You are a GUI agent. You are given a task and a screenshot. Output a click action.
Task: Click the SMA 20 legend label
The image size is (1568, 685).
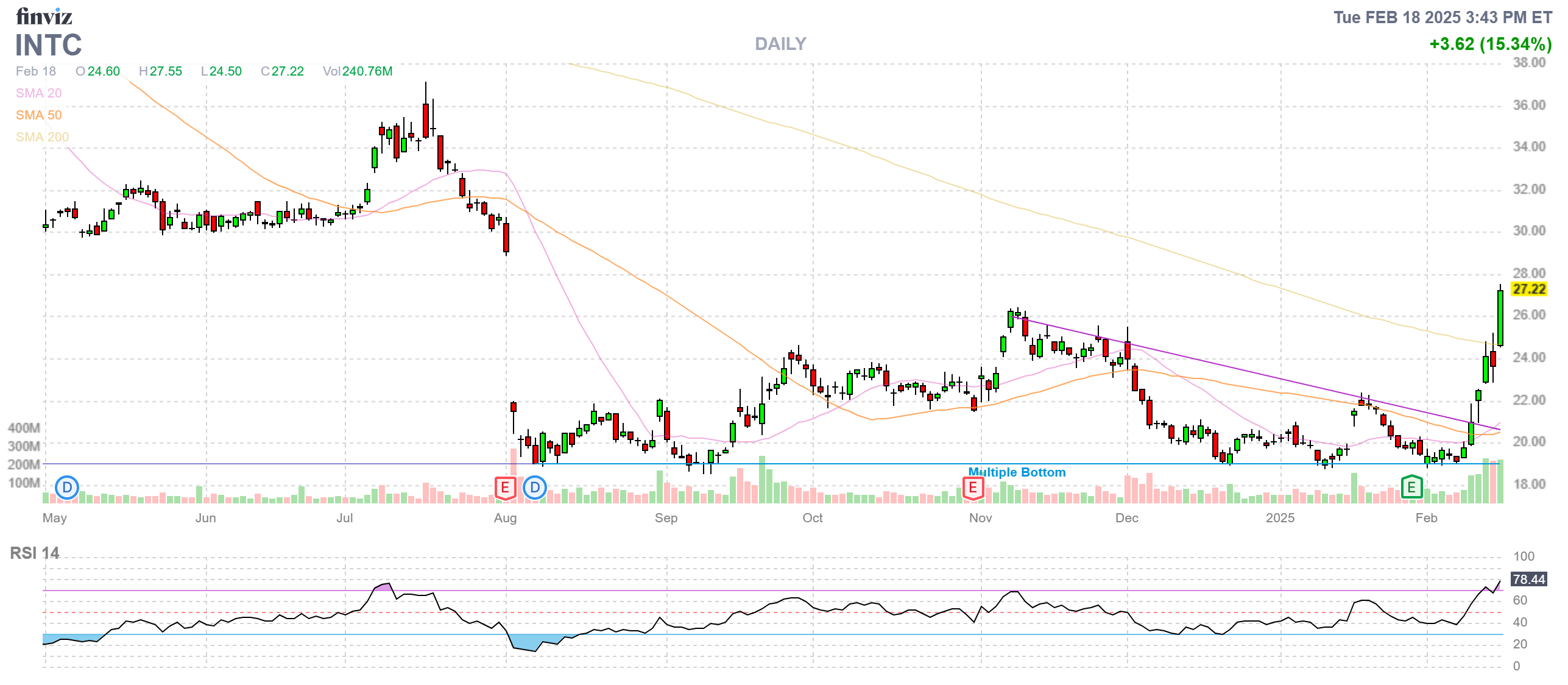pyautogui.click(x=38, y=93)
